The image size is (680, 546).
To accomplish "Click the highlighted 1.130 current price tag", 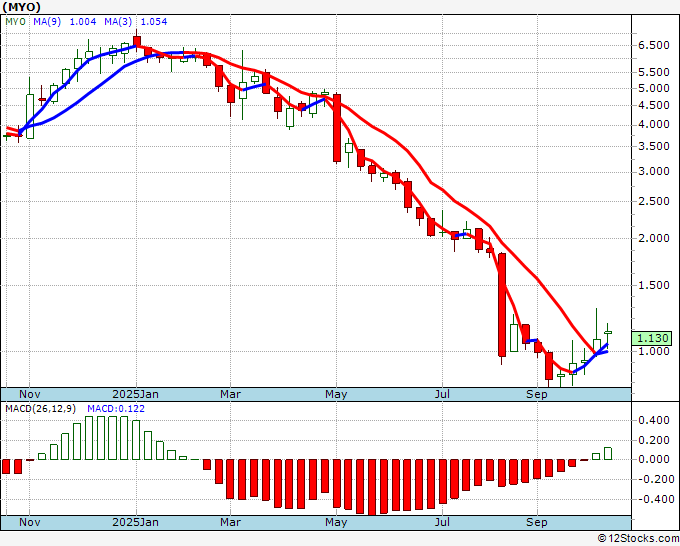I will [652, 338].
